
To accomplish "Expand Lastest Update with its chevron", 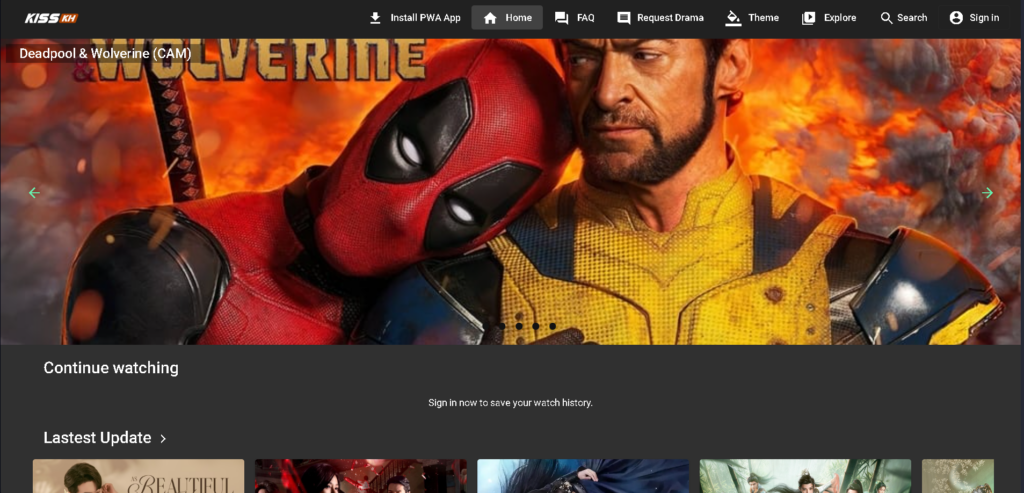I will [x=163, y=439].
